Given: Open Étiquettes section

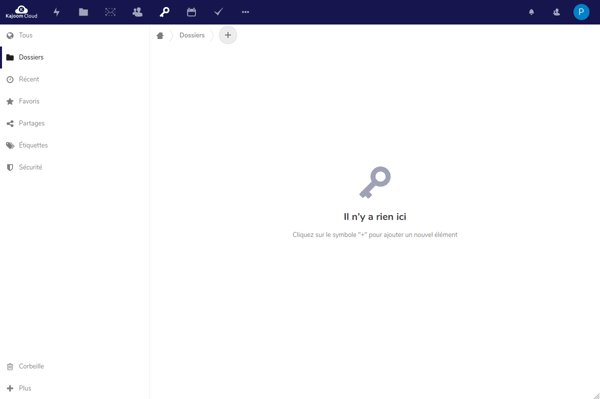Looking at the screenshot, I should click(75, 145).
